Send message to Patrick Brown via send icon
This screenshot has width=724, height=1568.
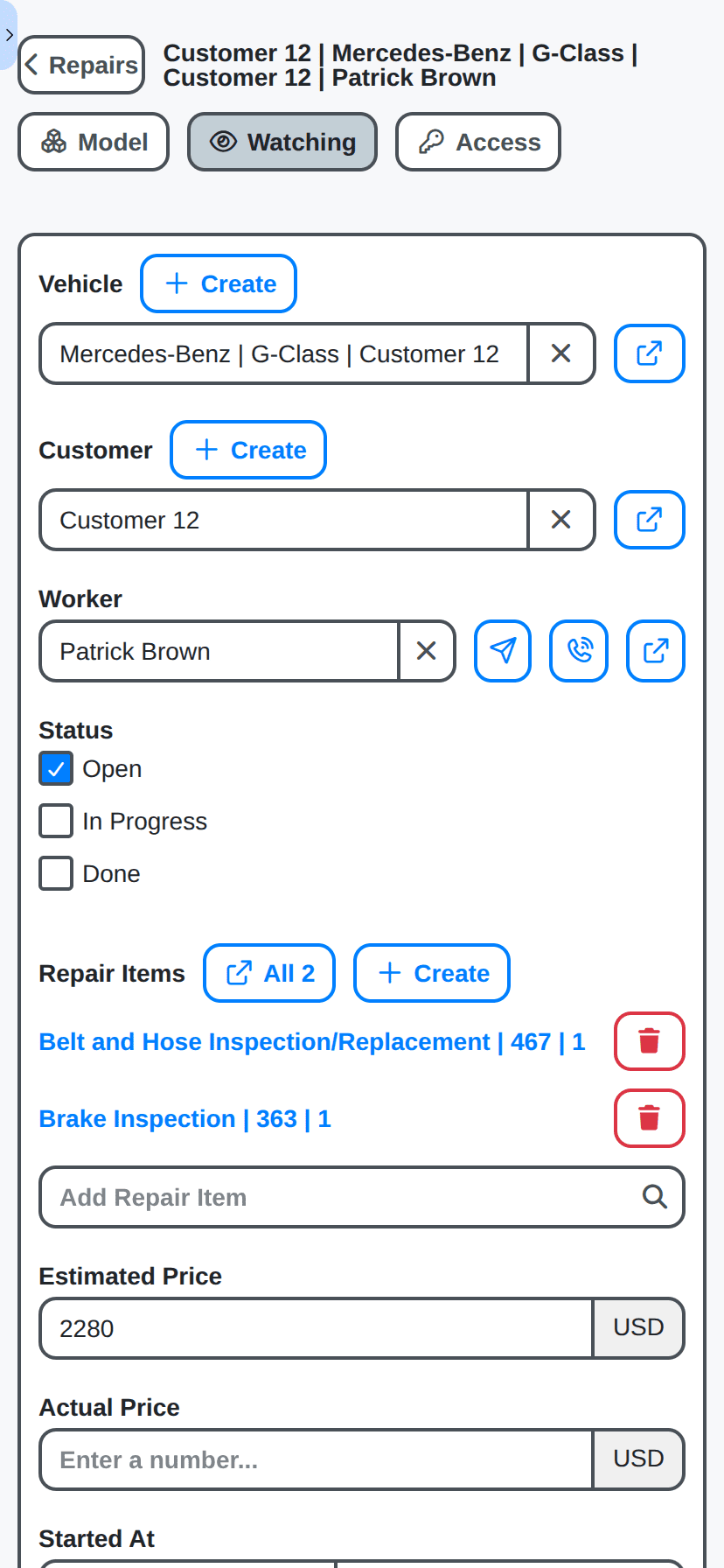point(503,651)
